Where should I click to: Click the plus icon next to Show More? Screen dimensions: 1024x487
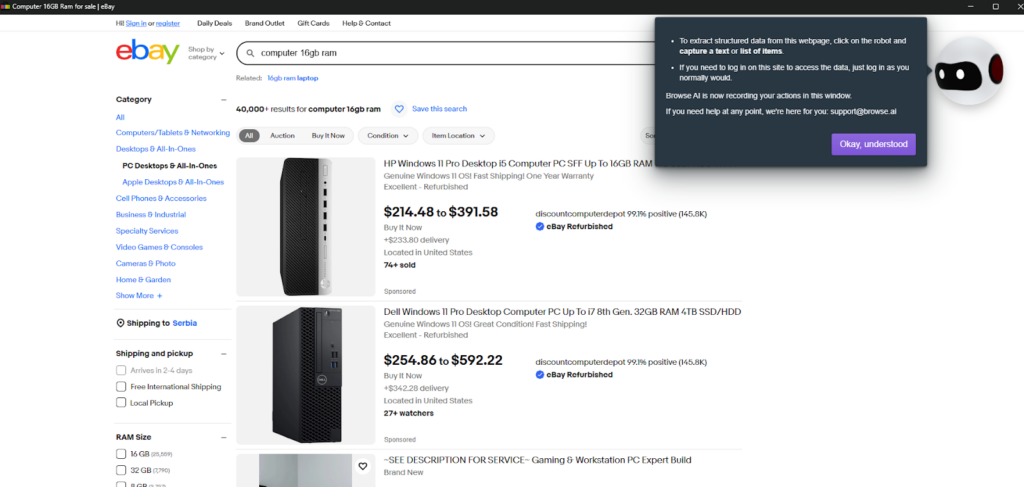(159, 296)
